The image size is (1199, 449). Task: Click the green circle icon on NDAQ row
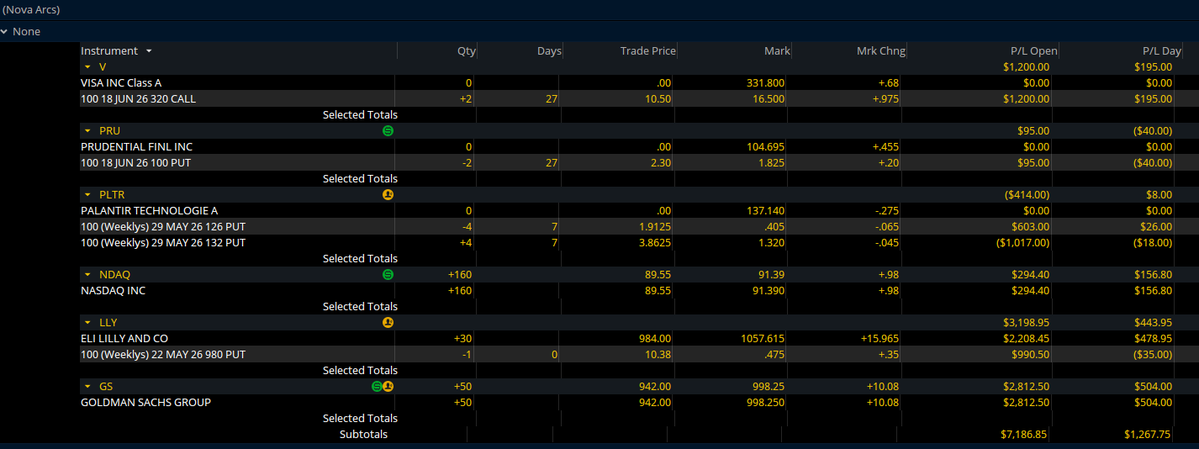point(388,274)
